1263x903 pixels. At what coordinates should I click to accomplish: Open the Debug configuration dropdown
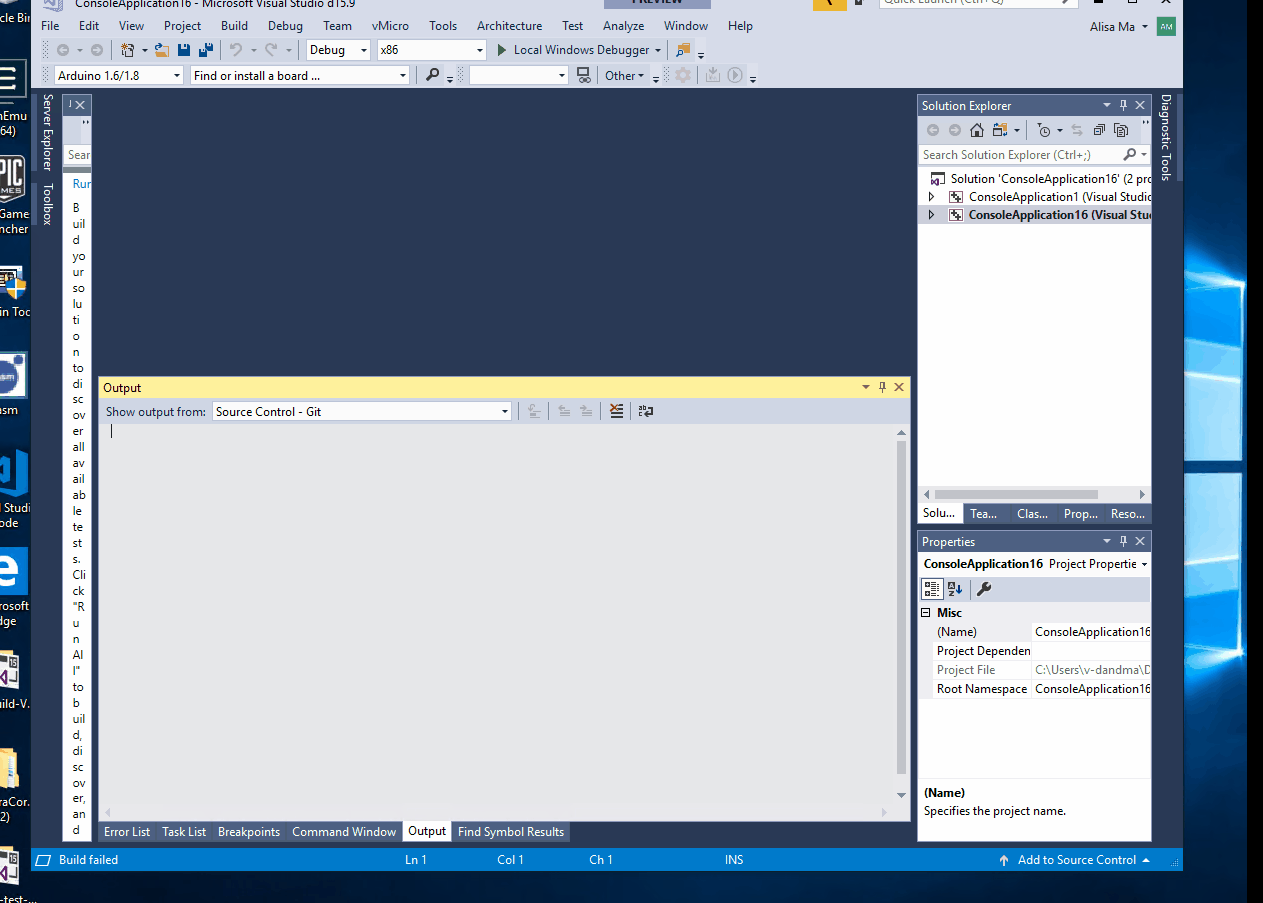(x=338, y=50)
